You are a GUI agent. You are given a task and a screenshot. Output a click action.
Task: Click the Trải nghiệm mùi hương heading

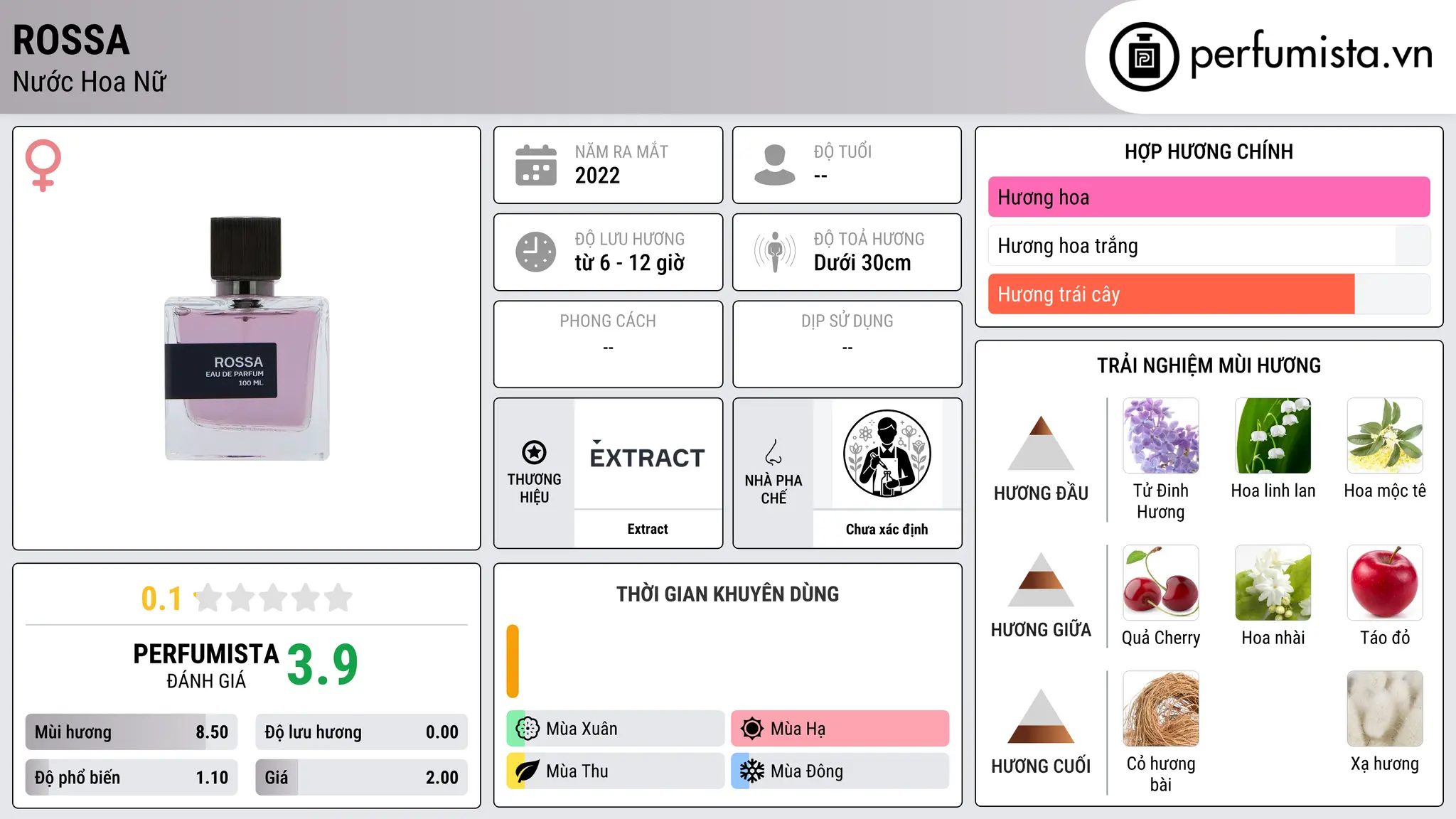[1209, 365]
